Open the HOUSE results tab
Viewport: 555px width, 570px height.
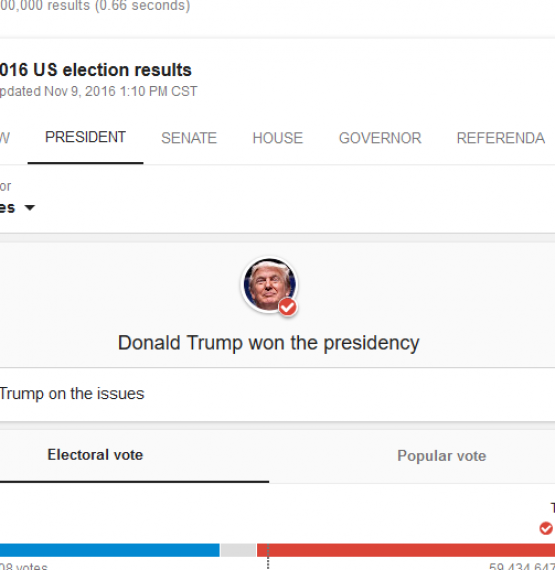(x=278, y=138)
